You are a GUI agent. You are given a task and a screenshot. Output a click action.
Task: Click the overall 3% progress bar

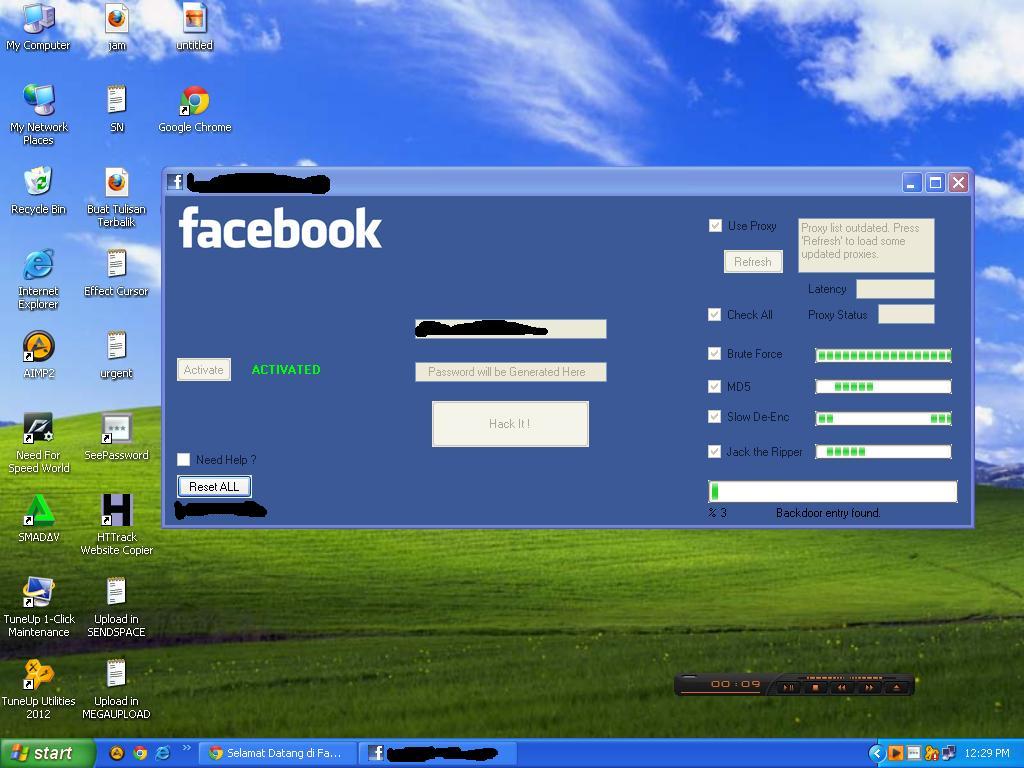(833, 491)
